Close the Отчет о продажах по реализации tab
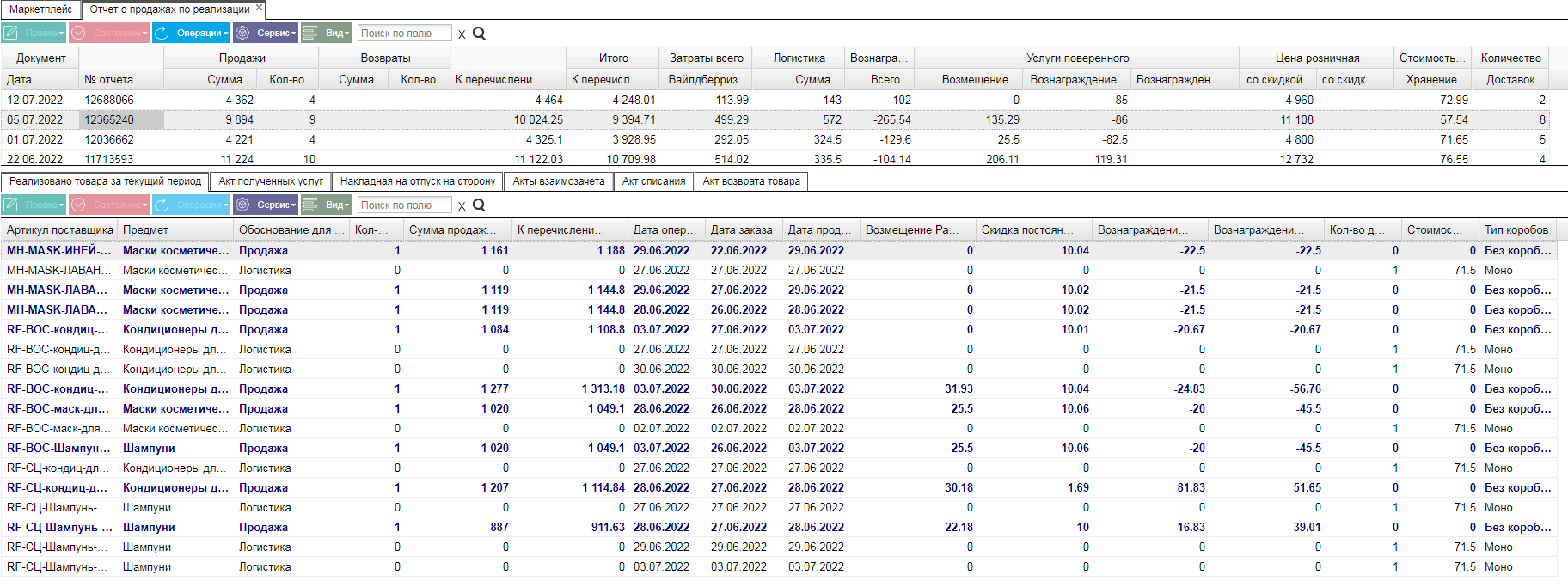 (259, 9)
